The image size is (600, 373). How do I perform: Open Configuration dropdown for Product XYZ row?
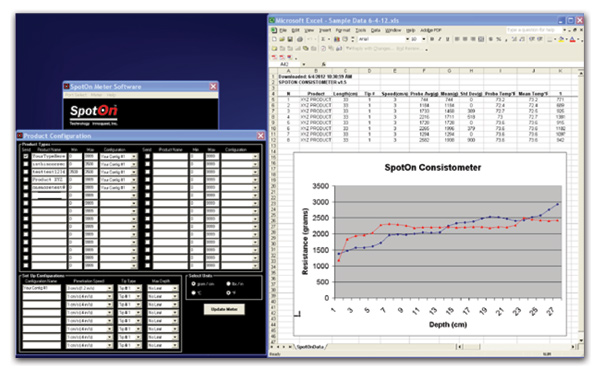[134, 180]
